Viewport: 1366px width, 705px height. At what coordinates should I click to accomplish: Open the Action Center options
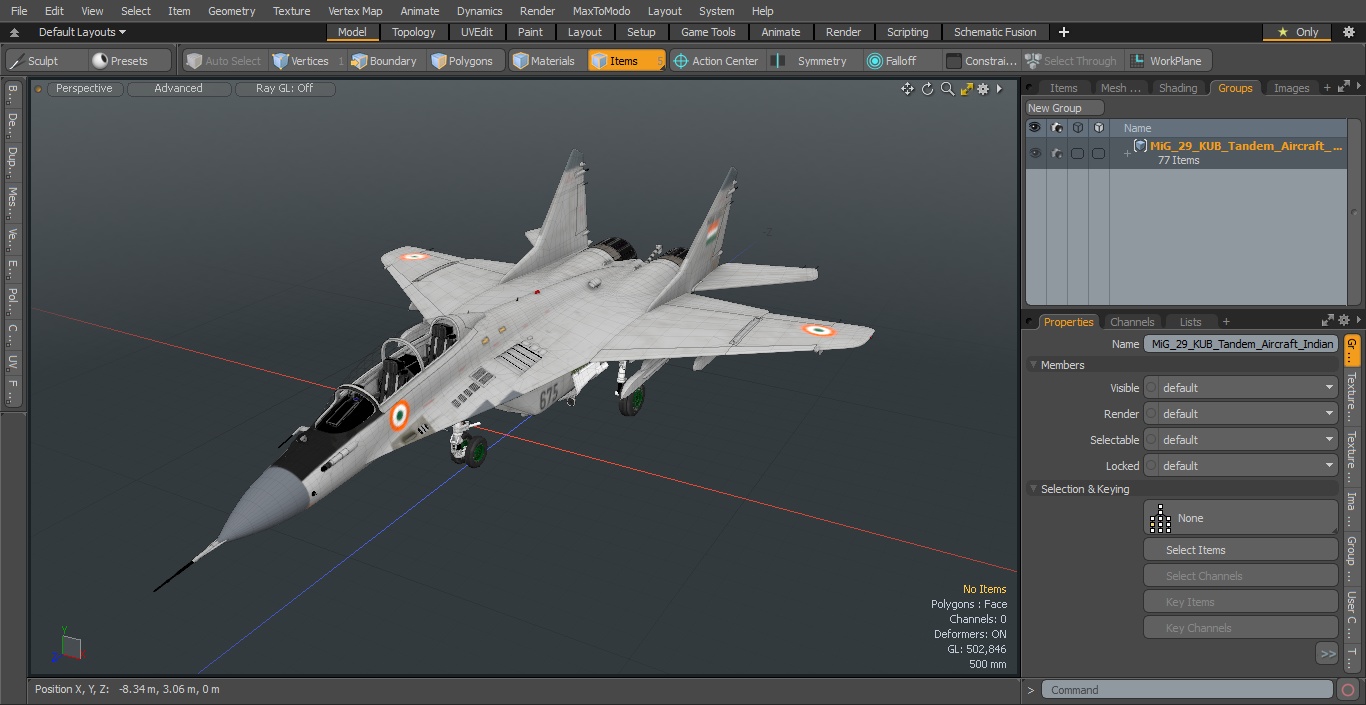(716, 61)
